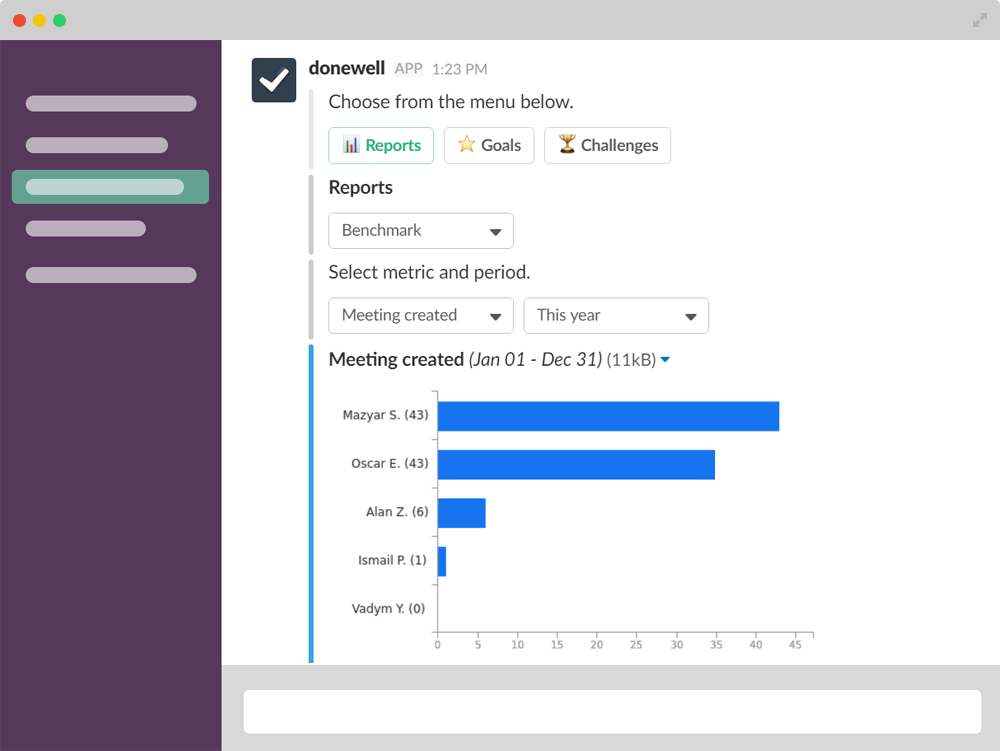The image size is (1000, 751).
Task: Select the Goals star button
Action: tap(489, 145)
